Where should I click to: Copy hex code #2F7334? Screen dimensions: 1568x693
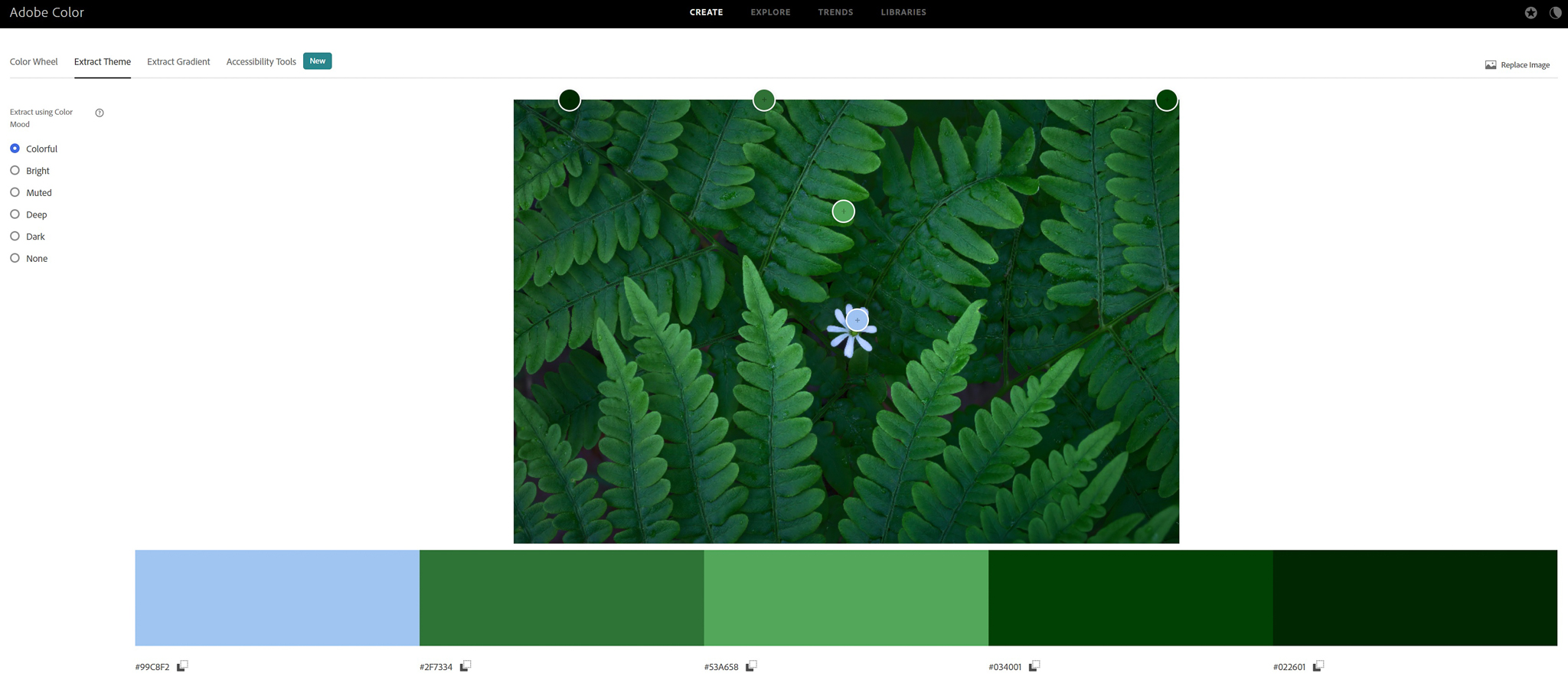coord(465,666)
